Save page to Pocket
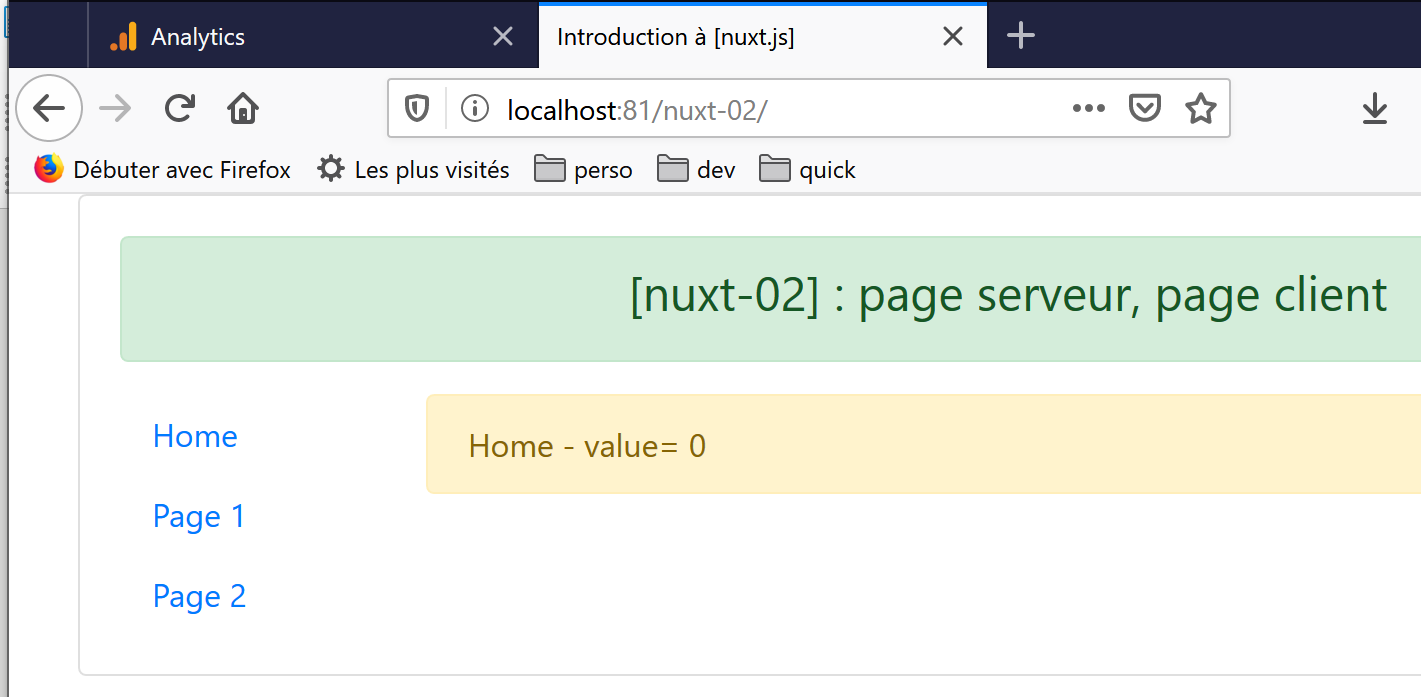This screenshot has height=697, width=1421. coord(1144,108)
